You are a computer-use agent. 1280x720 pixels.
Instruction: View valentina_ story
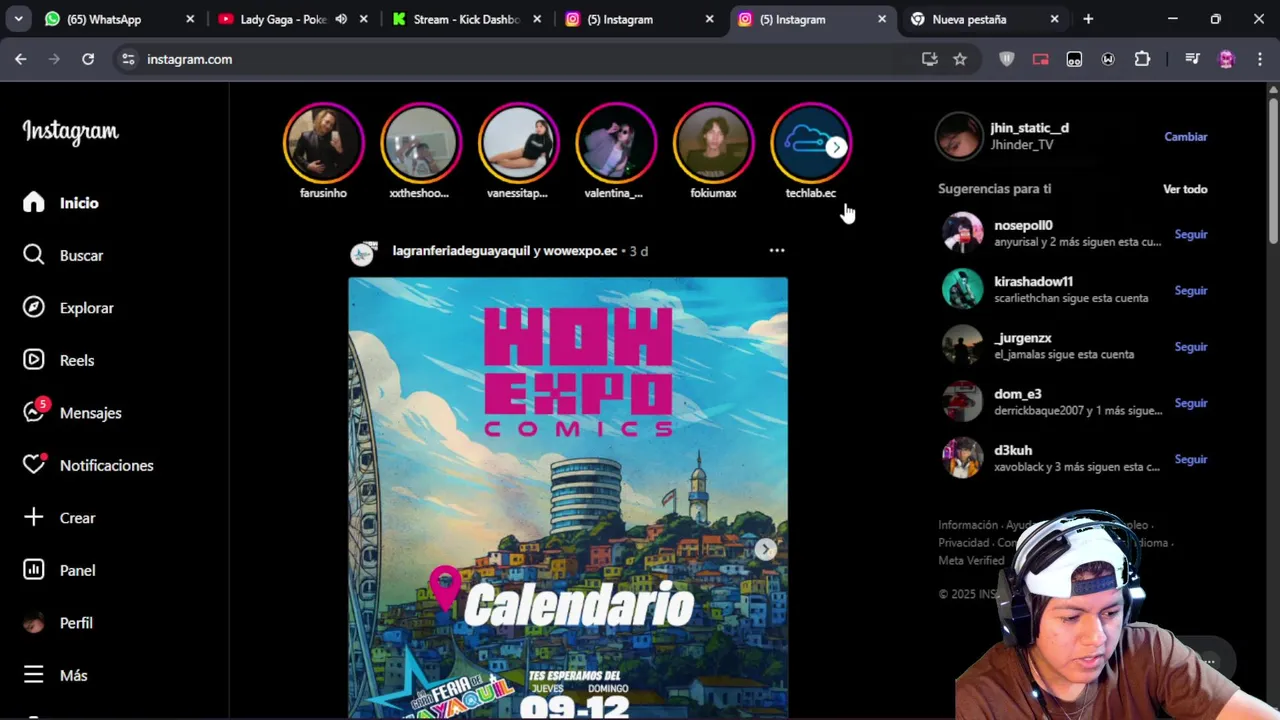tap(615, 144)
